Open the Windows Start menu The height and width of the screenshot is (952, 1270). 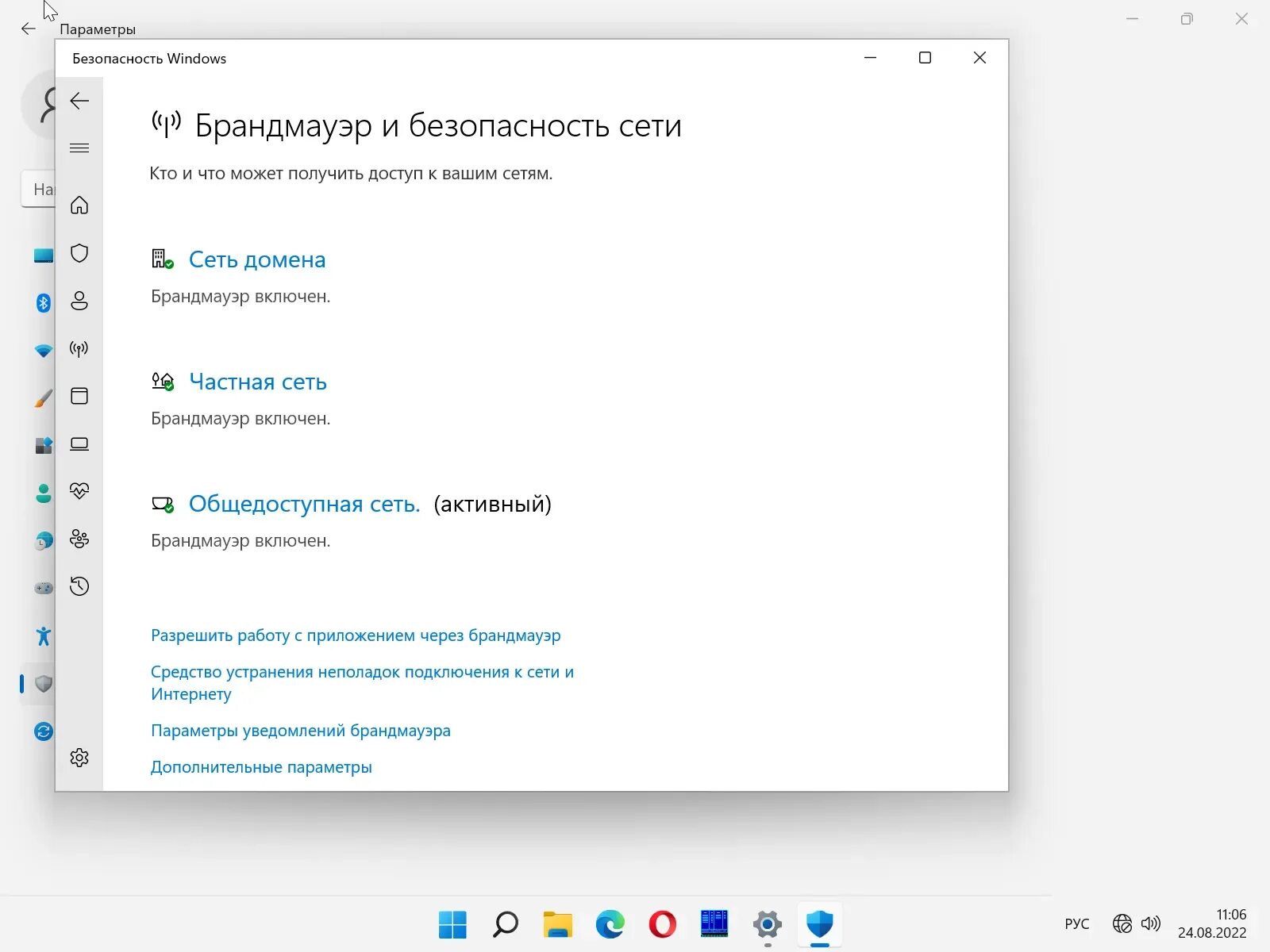click(452, 924)
